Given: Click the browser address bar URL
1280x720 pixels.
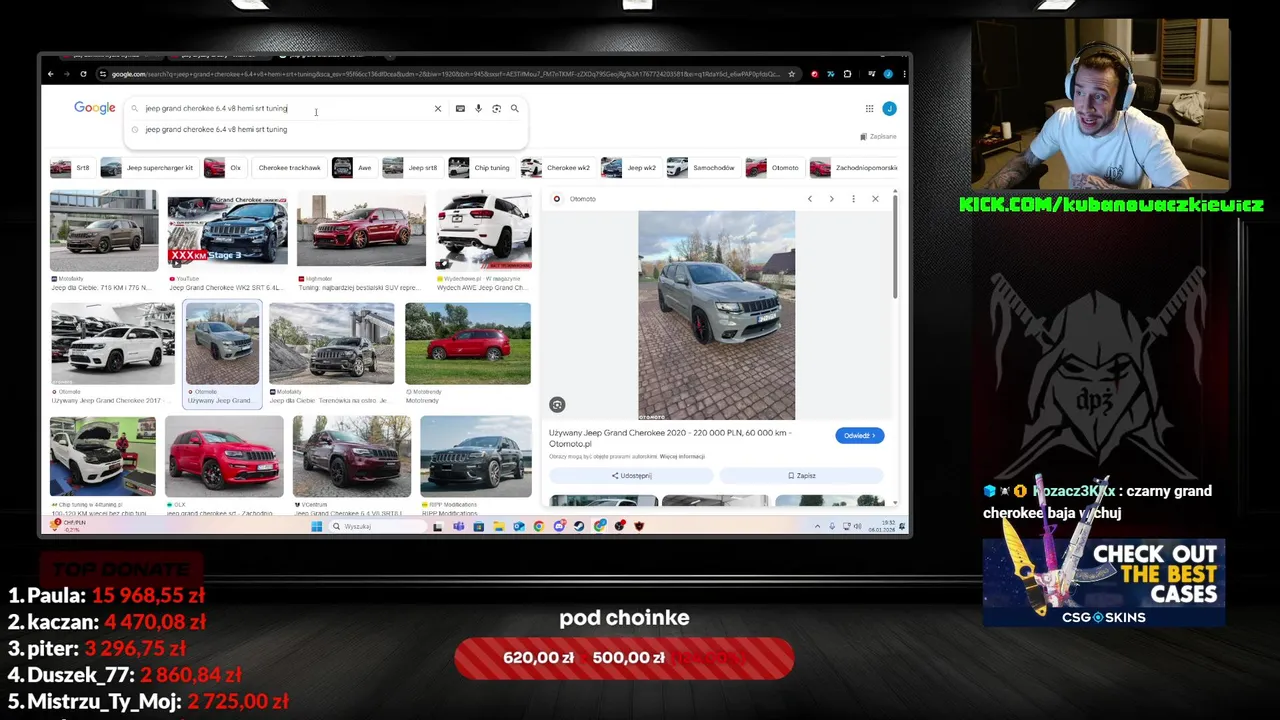Looking at the screenshot, I should coord(445,74).
